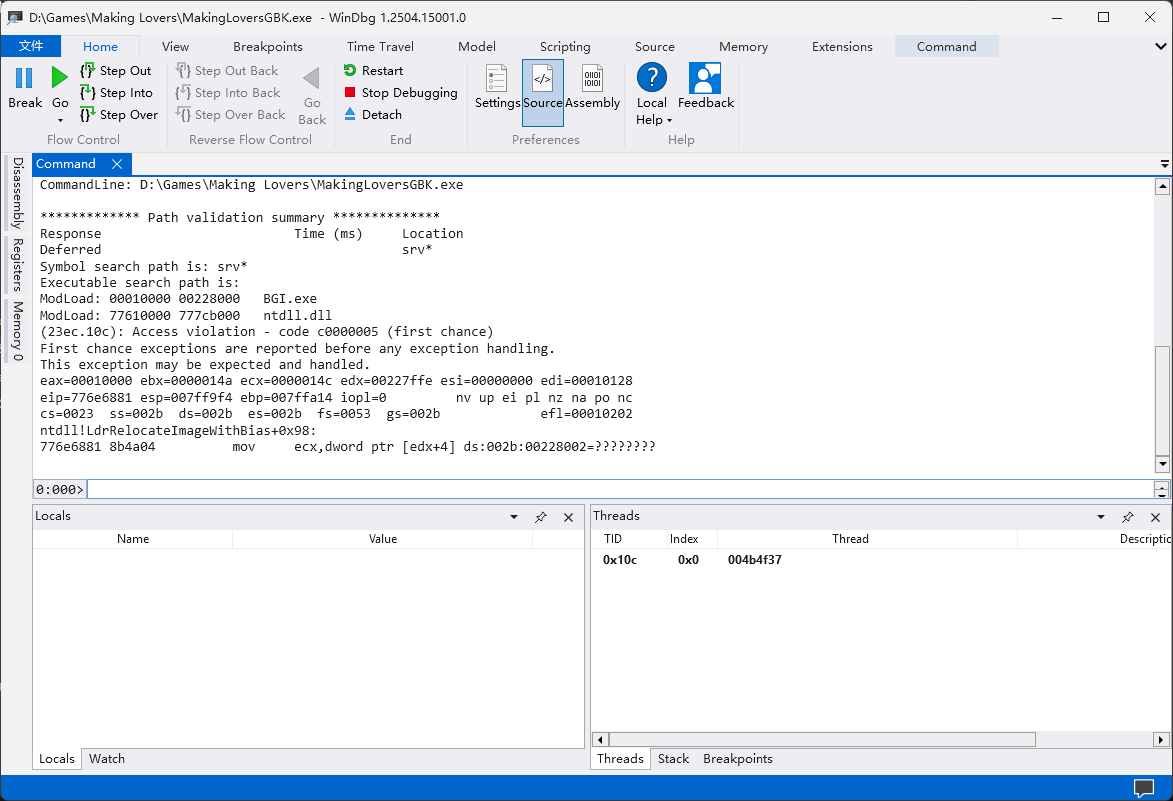Click Step Over Back
The height and width of the screenshot is (801, 1173).
230,114
